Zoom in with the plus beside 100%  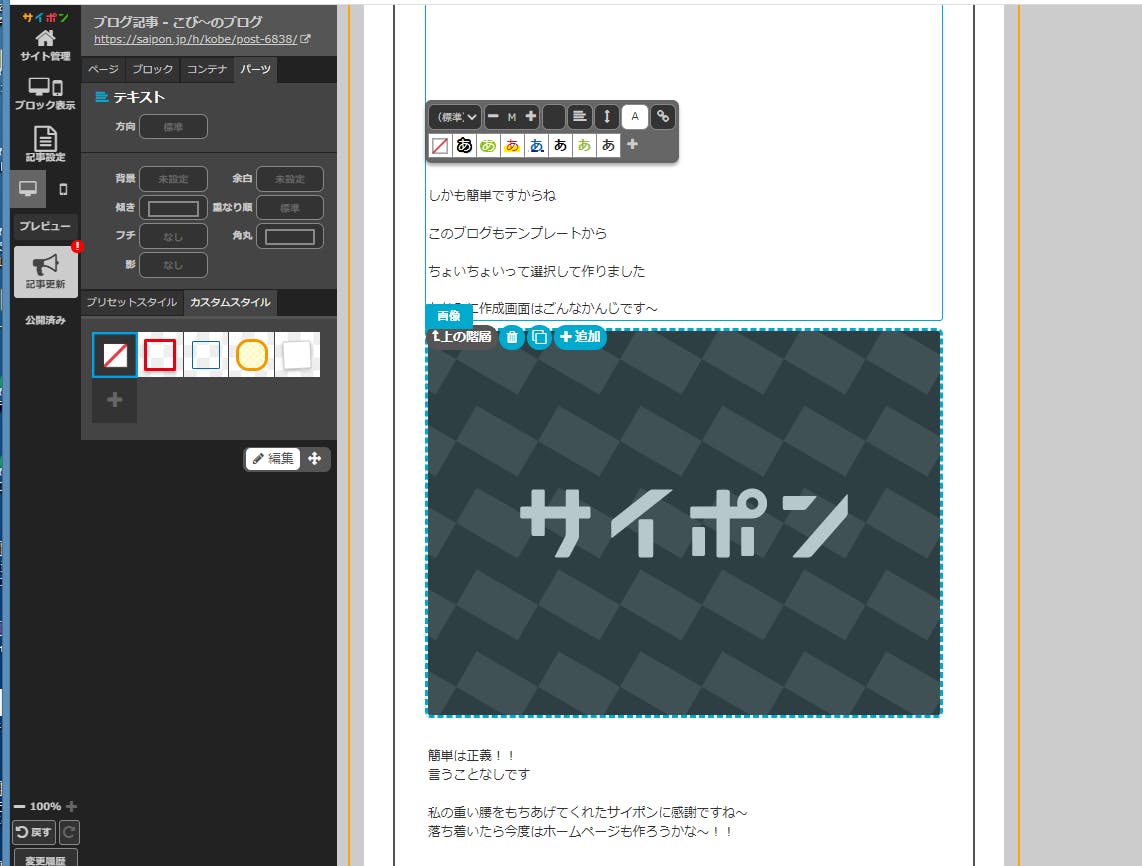click(71, 806)
